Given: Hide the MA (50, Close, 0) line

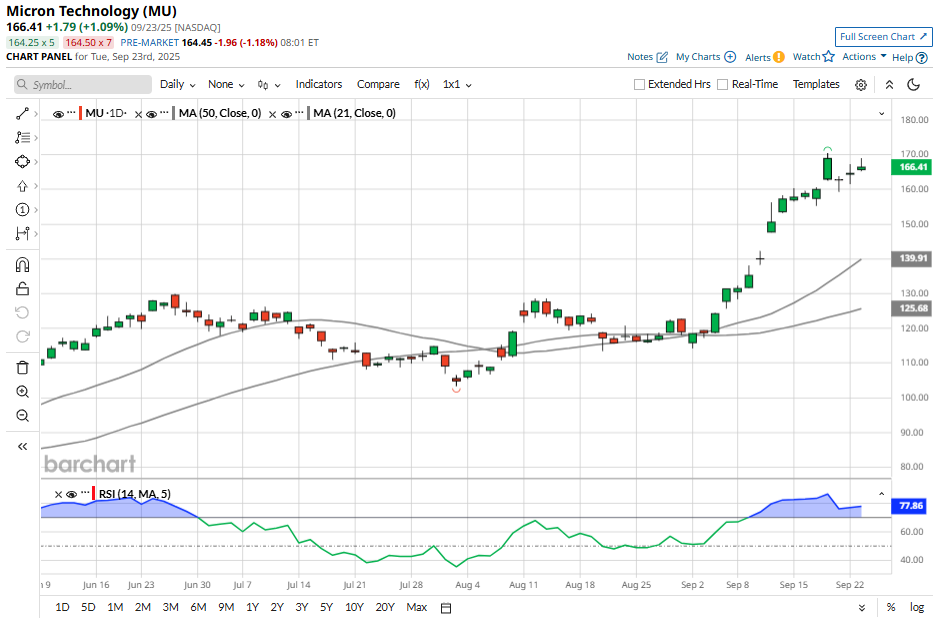Looking at the screenshot, I should click(x=151, y=114).
